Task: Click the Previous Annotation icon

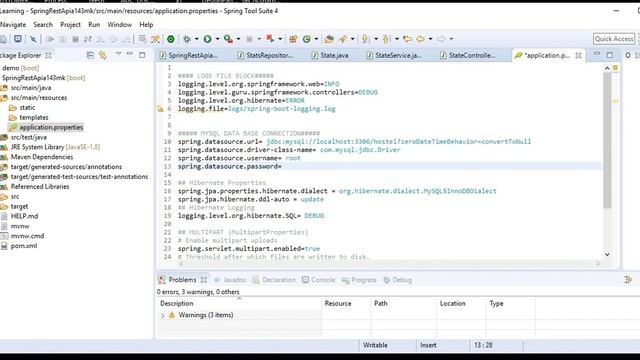Action: coord(386,39)
